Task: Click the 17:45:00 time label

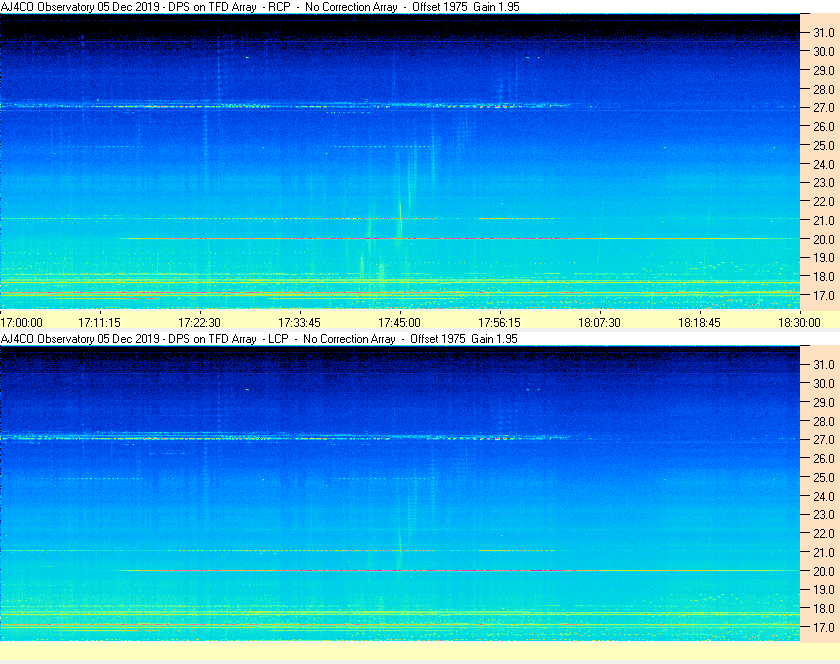Action: pos(400,322)
